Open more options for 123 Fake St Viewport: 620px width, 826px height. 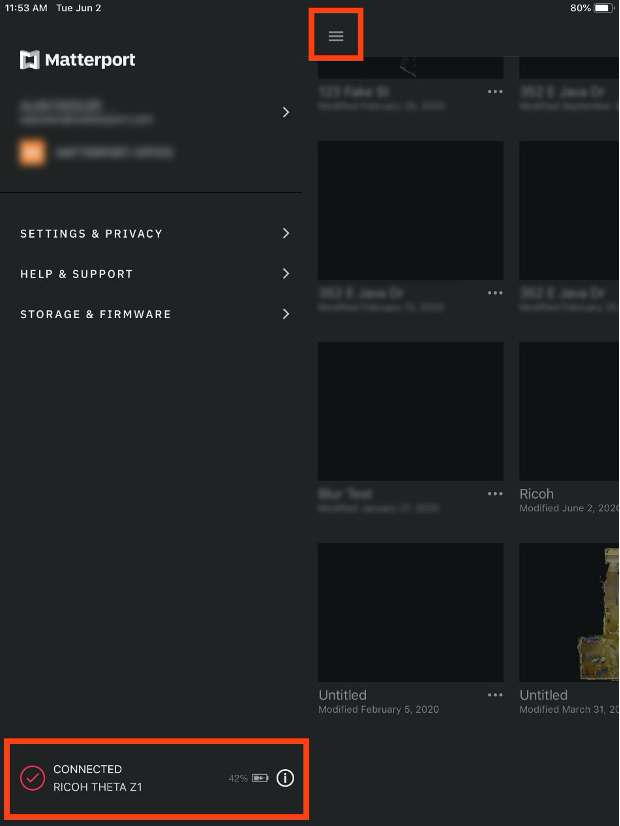495,92
